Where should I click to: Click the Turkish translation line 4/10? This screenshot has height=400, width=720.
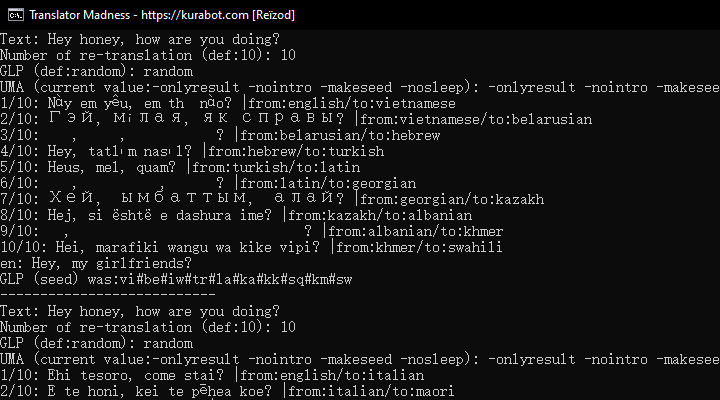coord(192,151)
